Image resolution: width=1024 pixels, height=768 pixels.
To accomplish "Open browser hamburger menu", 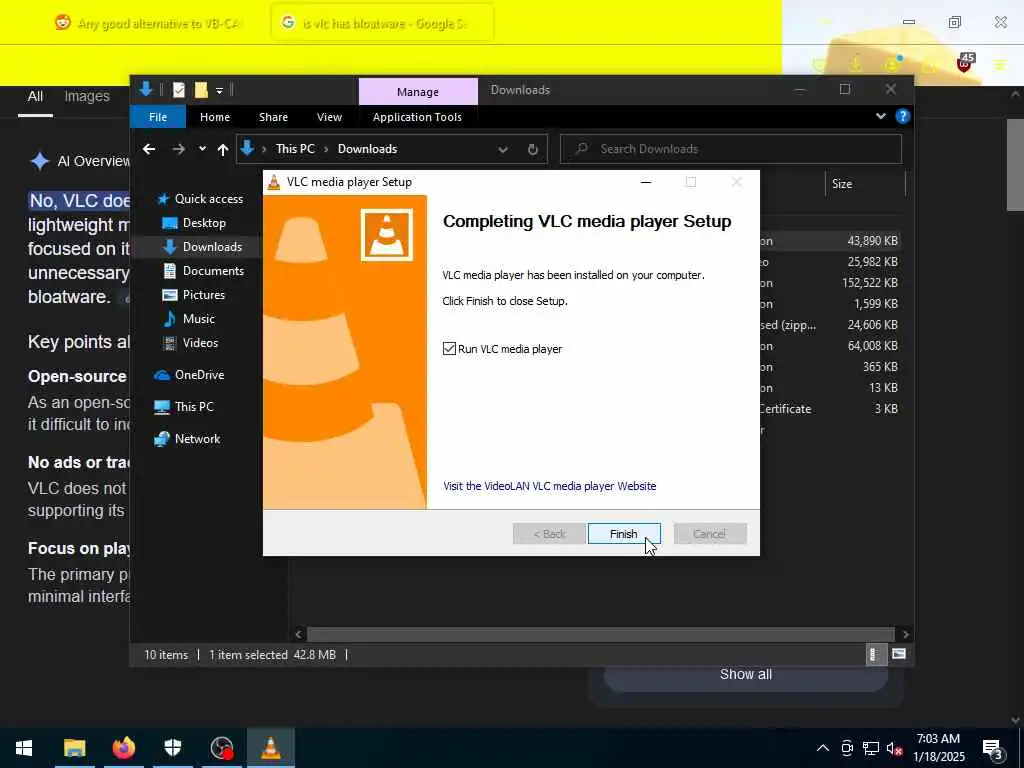I will pyautogui.click(x=1000, y=64).
